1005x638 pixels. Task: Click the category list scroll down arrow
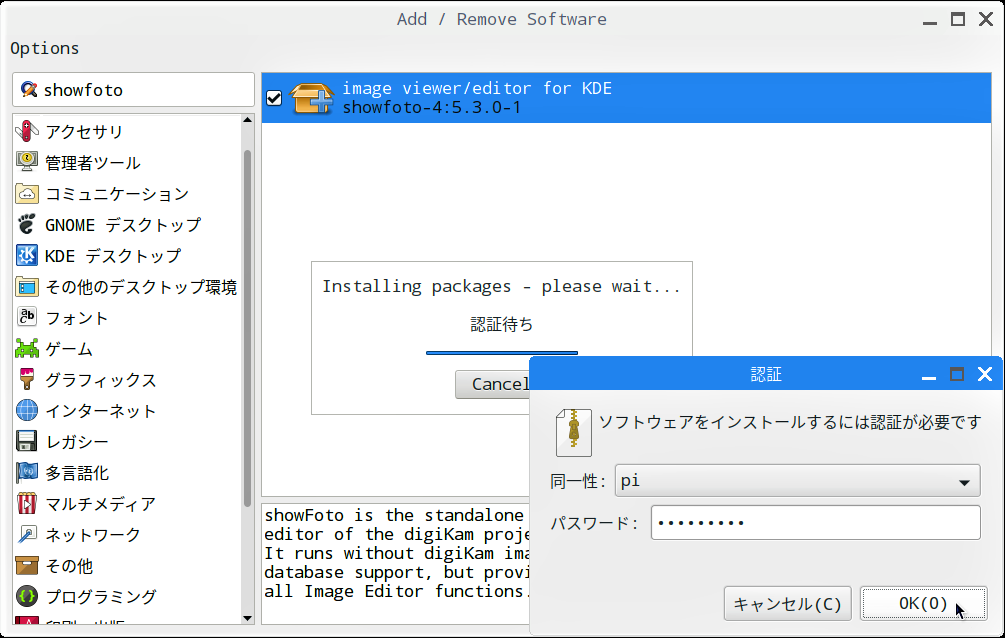[x=247, y=618]
